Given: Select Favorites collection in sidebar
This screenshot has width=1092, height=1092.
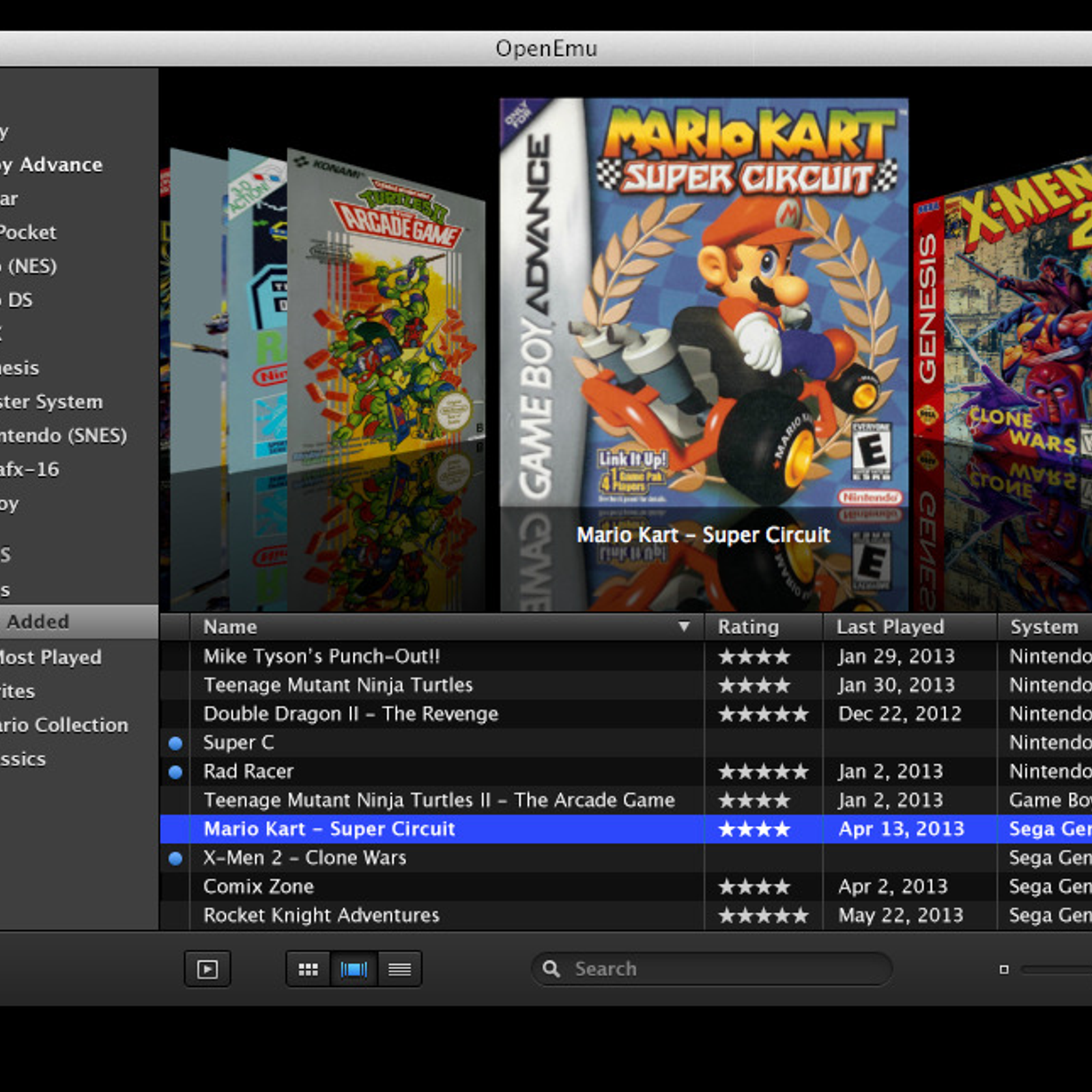Looking at the screenshot, I should pyautogui.click(x=18, y=691).
